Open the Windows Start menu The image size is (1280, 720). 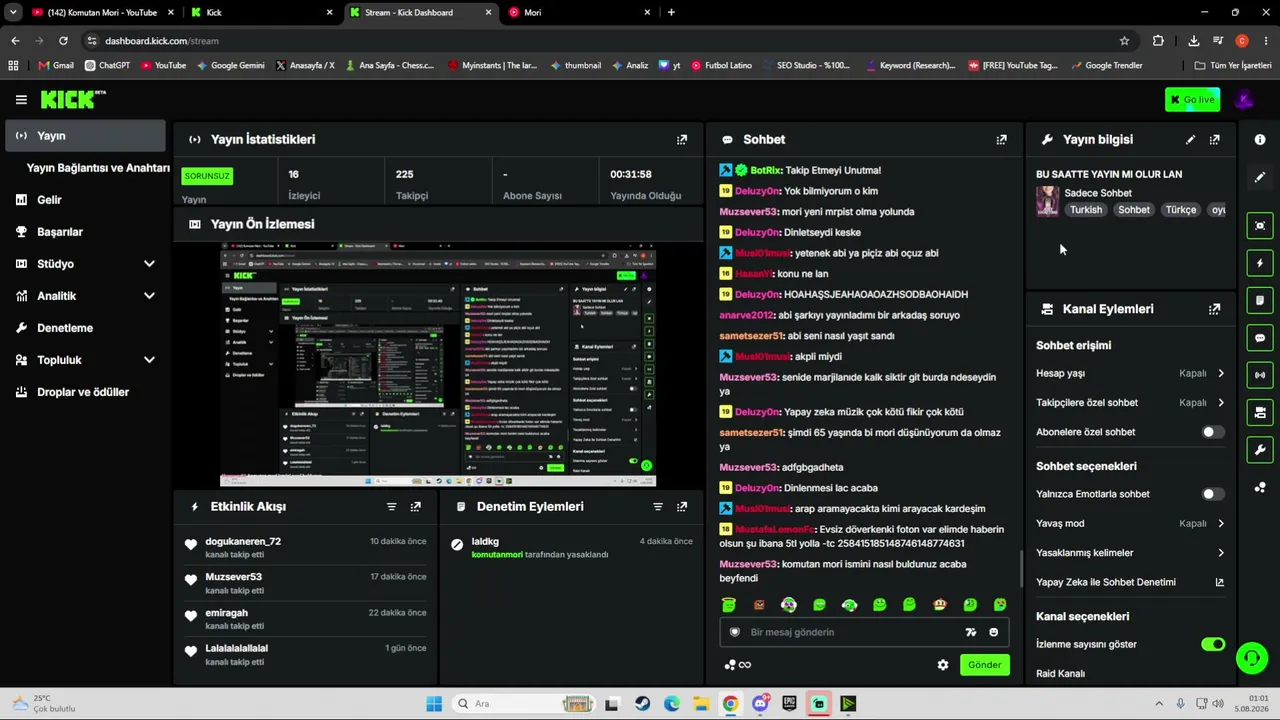pyautogui.click(x=434, y=704)
